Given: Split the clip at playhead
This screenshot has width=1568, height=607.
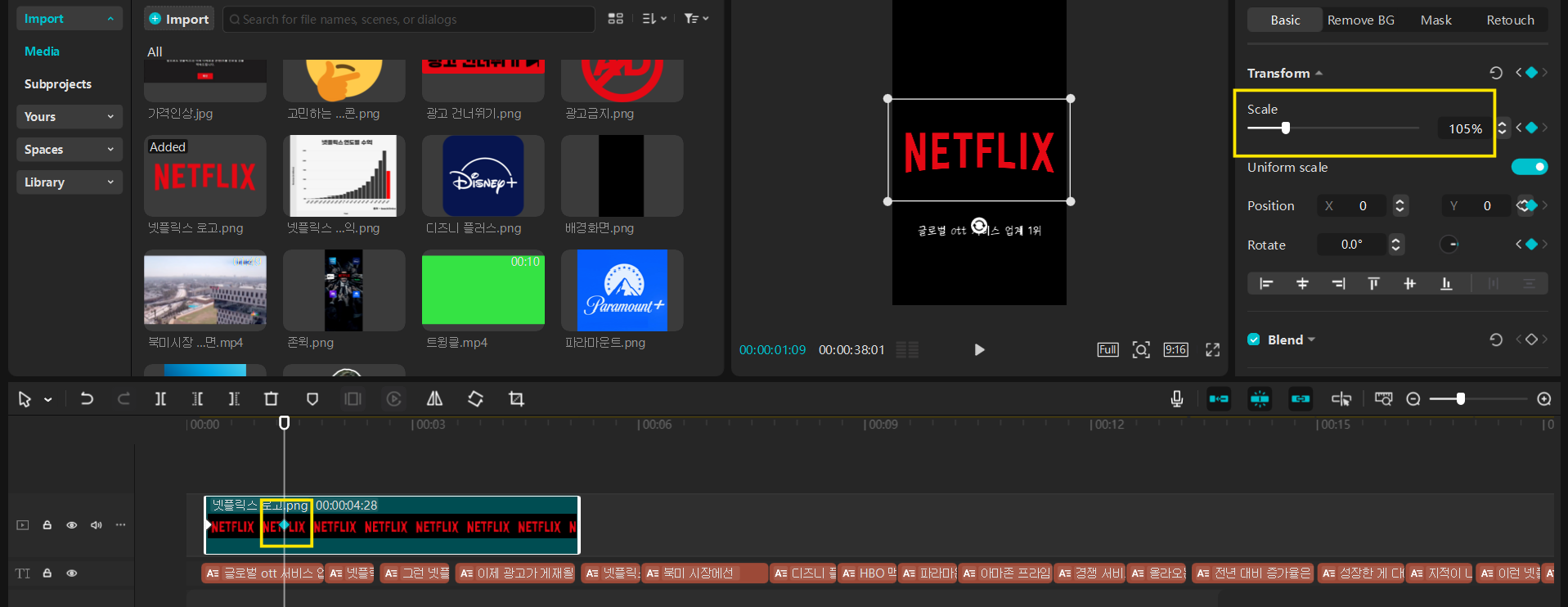Looking at the screenshot, I should [160, 398].
